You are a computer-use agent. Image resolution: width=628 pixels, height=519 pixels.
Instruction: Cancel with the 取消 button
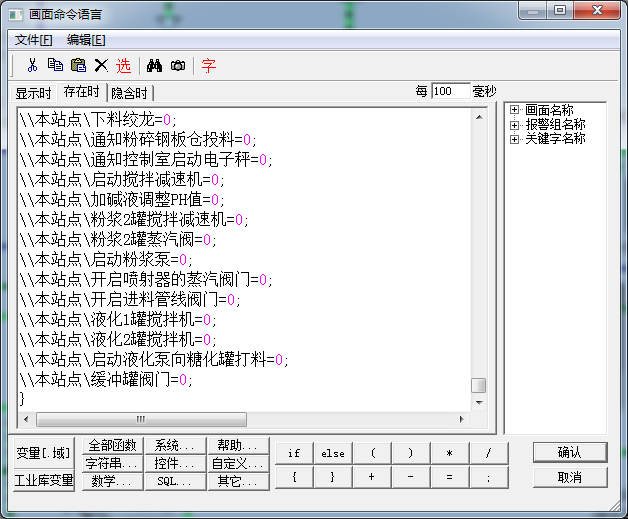point(570,477)
